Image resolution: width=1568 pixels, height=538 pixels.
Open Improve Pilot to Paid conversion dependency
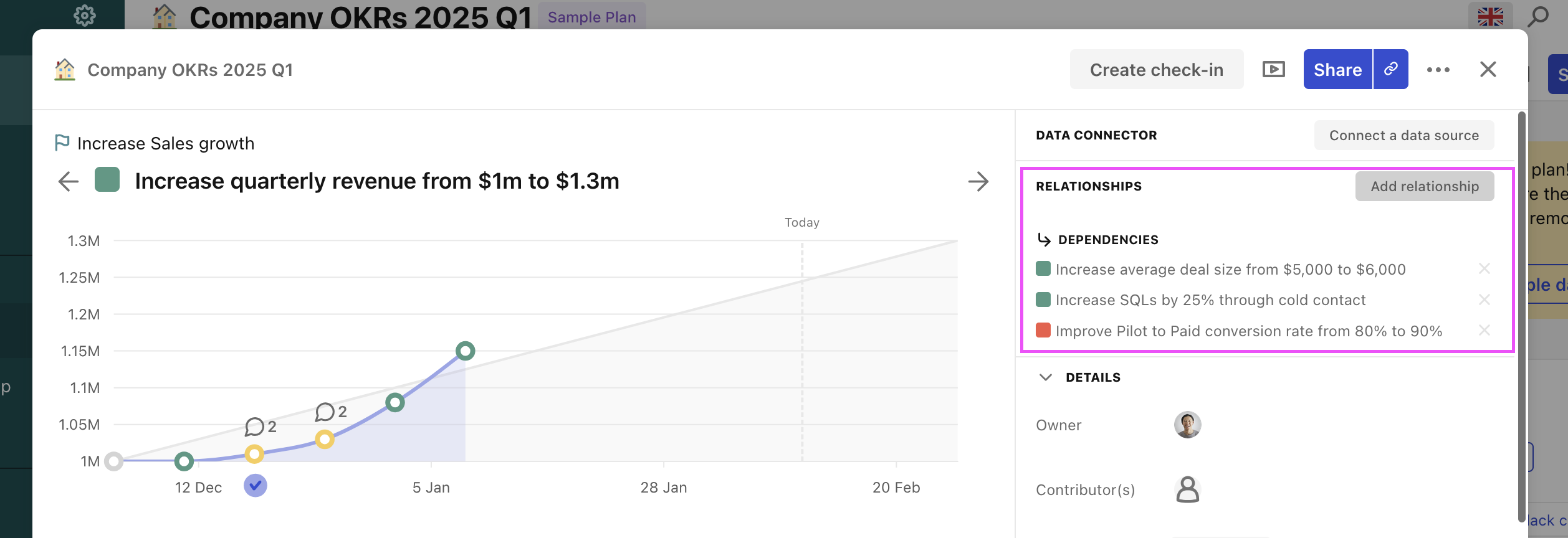(1248, 331)
